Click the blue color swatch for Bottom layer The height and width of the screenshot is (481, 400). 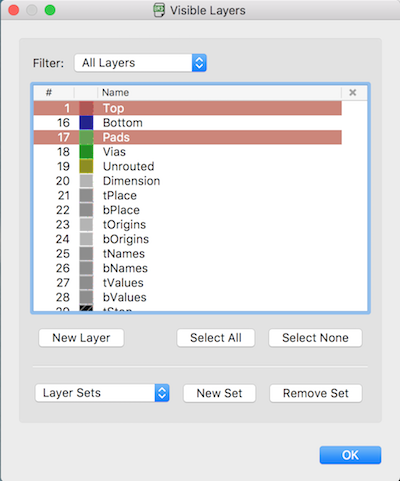(86, 123)
